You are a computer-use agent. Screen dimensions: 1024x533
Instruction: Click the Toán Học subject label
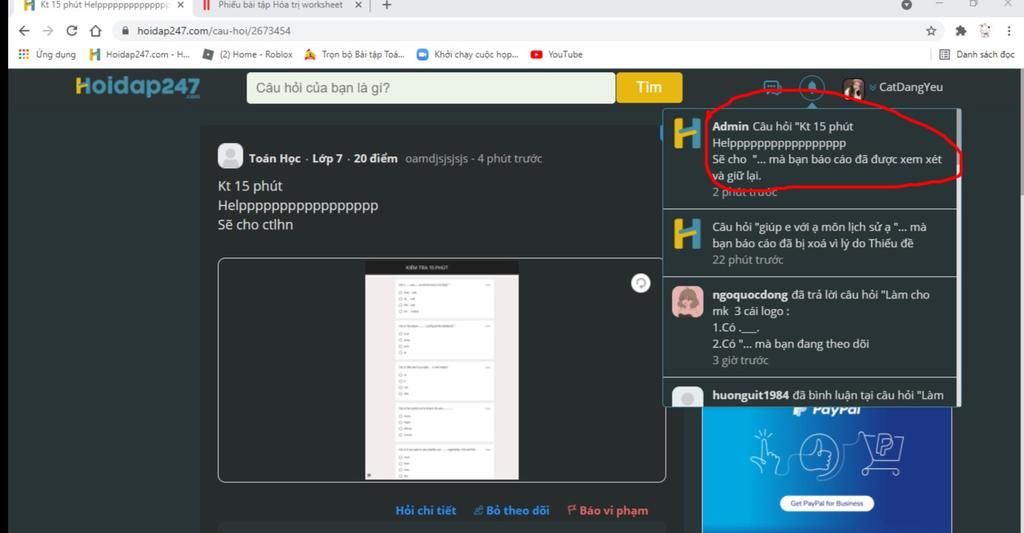click(274, 158)
